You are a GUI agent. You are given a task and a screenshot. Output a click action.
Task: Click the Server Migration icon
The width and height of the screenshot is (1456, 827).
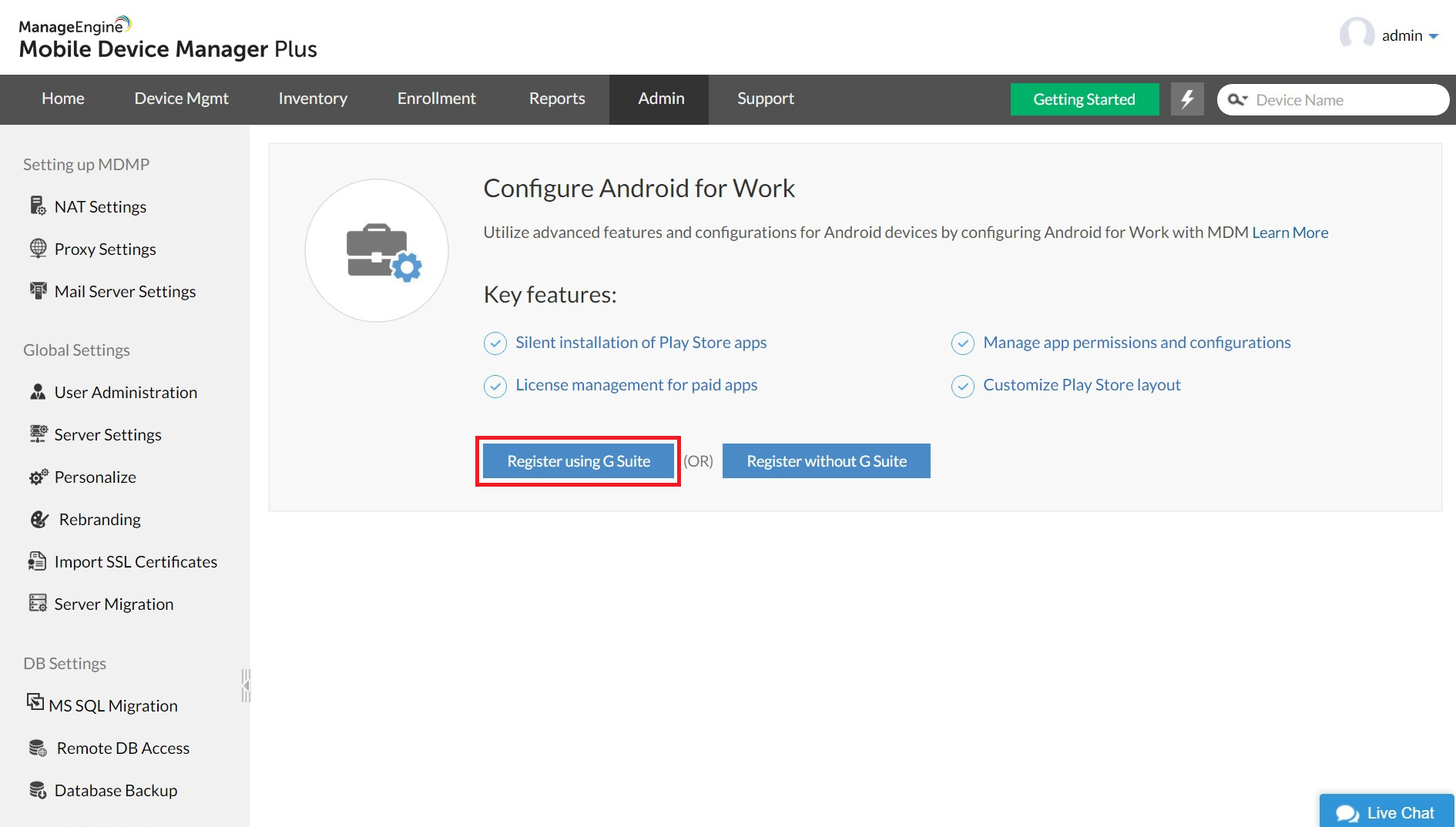(38, 603)
